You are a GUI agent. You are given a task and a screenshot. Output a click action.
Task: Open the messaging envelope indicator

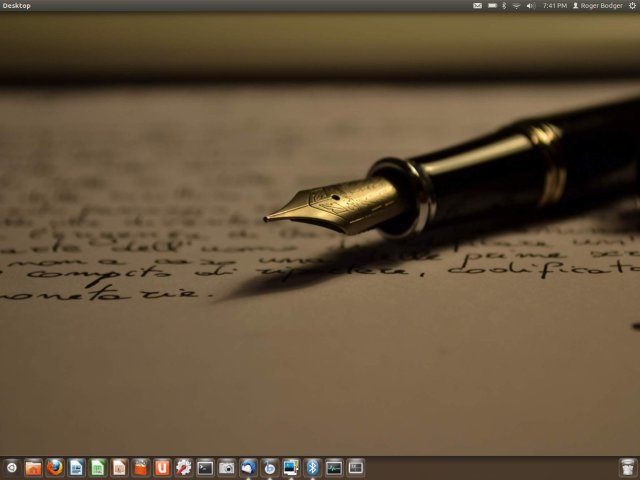(x=477, y=6)
